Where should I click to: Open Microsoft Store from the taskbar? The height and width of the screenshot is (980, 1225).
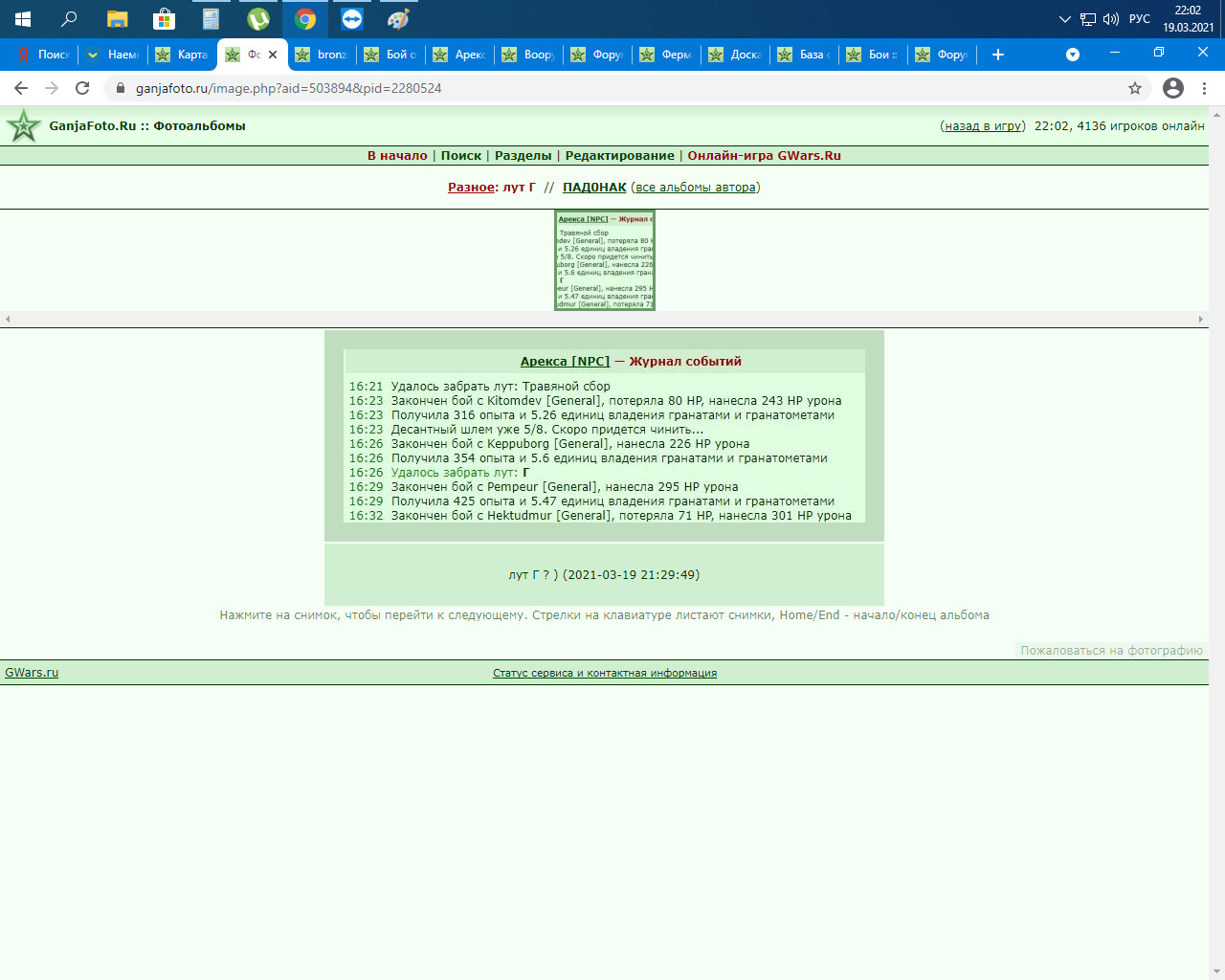click(x=164, y=19)
